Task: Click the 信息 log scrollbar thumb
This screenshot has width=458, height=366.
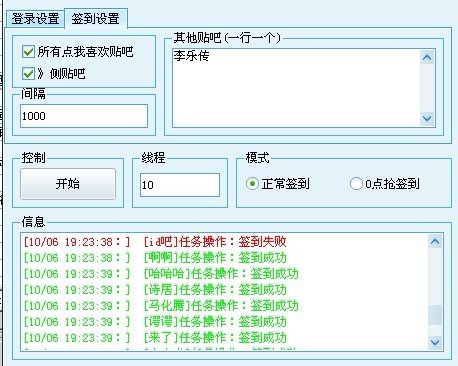Action: [435, 315]
